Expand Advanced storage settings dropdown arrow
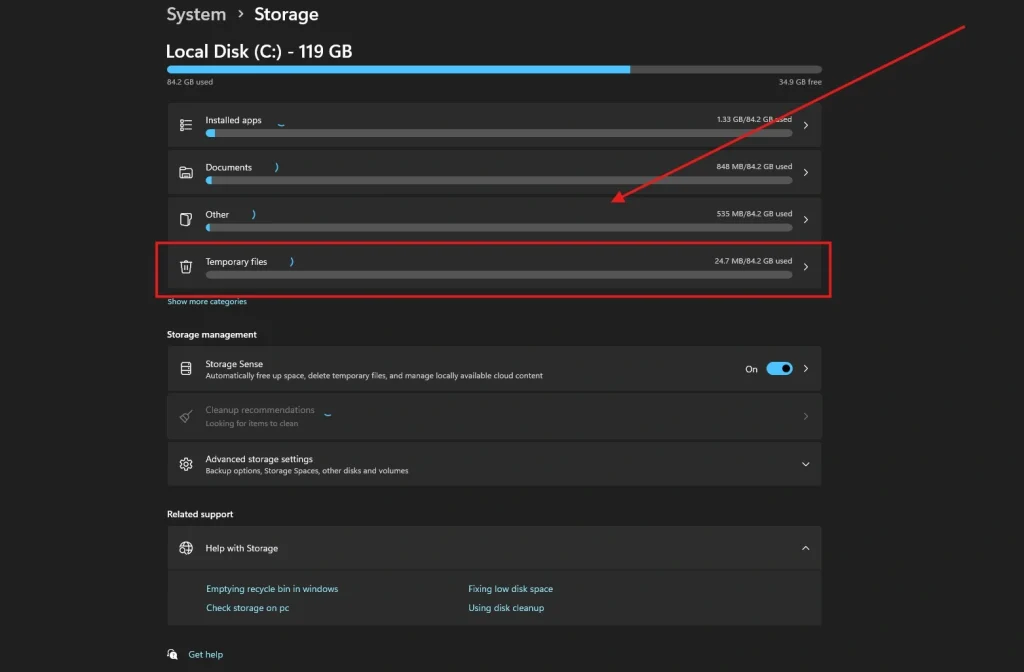The width and height of the screenshot is (1024, 672). 806,464
